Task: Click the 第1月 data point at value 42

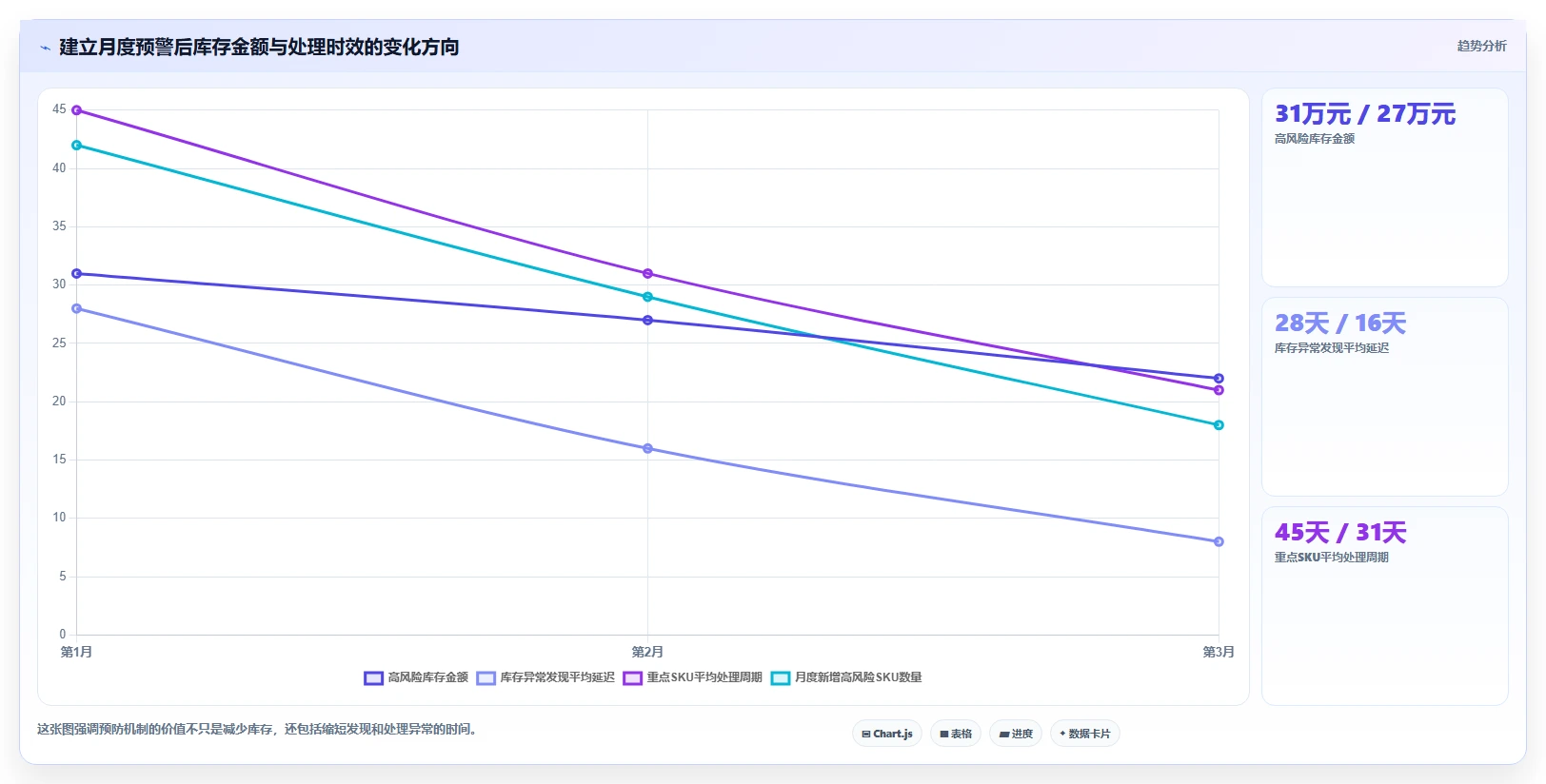Action: pos(77,146)
